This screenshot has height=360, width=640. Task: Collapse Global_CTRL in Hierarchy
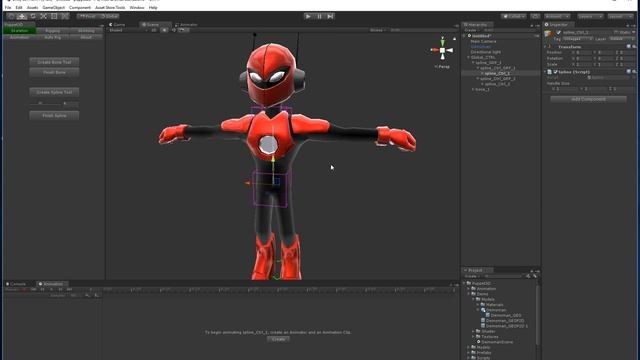tap(469, 58)
